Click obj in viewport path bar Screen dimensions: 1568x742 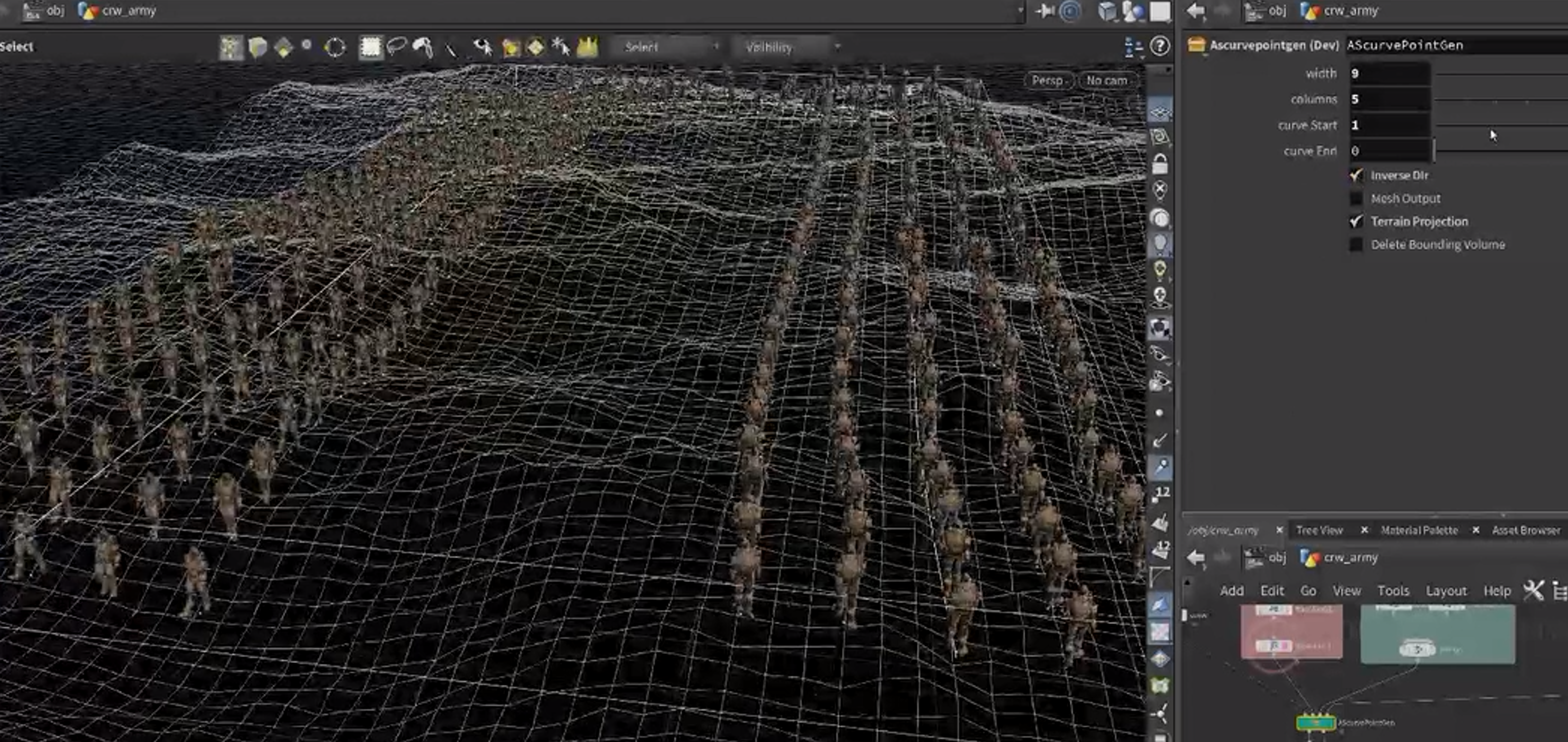click(55, 10)
